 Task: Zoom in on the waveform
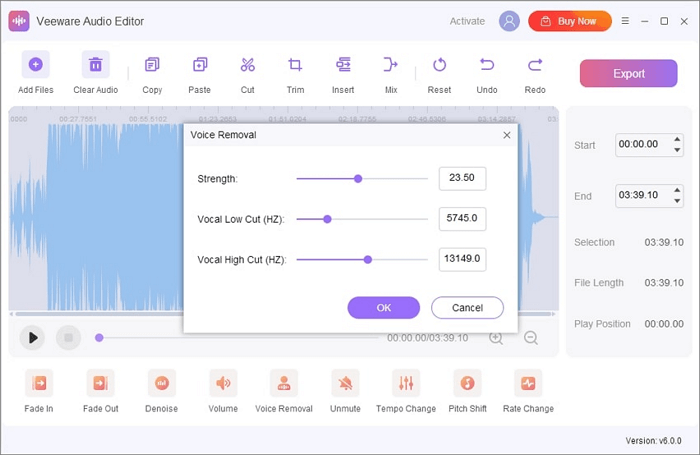496,338
